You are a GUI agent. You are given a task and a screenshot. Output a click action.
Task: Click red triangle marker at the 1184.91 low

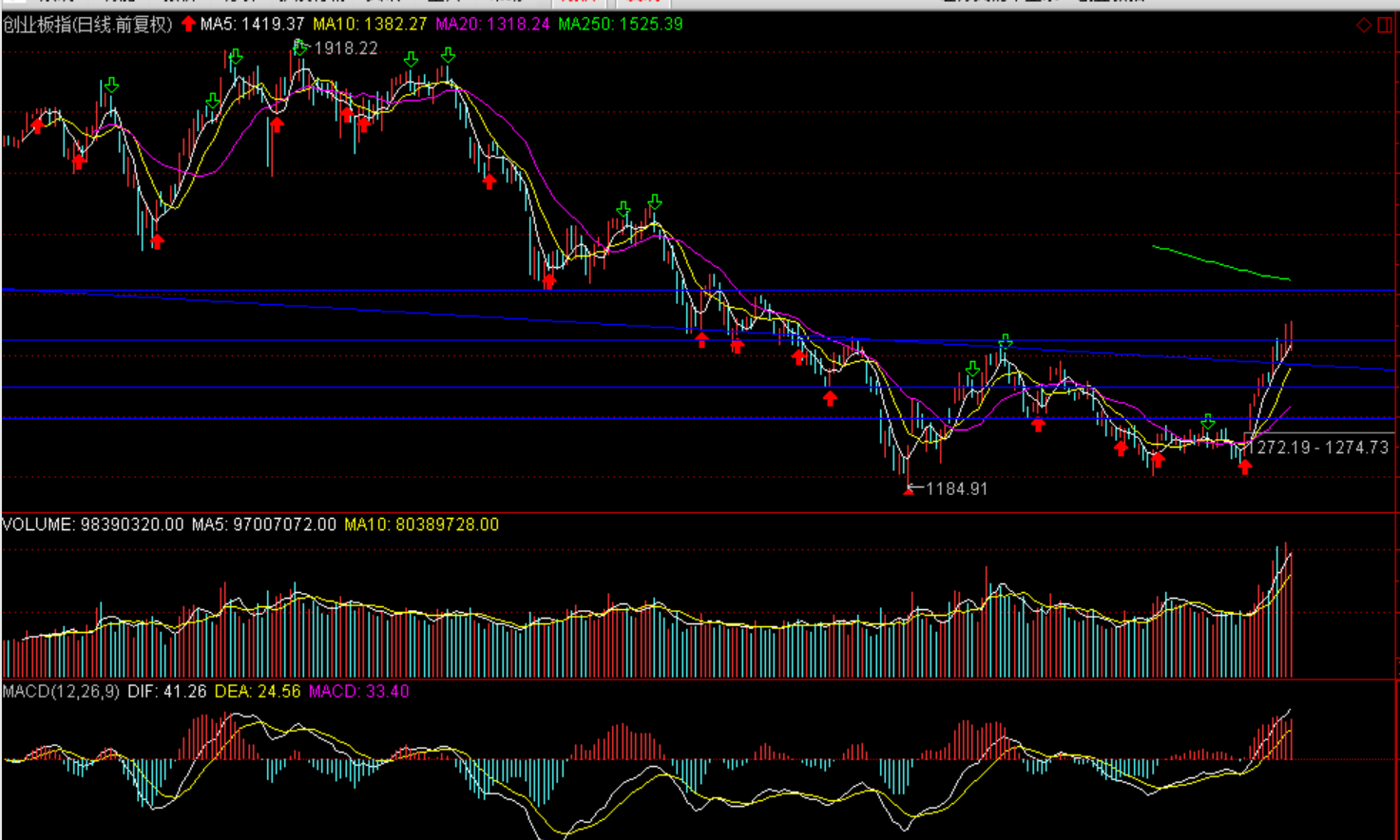909,489
